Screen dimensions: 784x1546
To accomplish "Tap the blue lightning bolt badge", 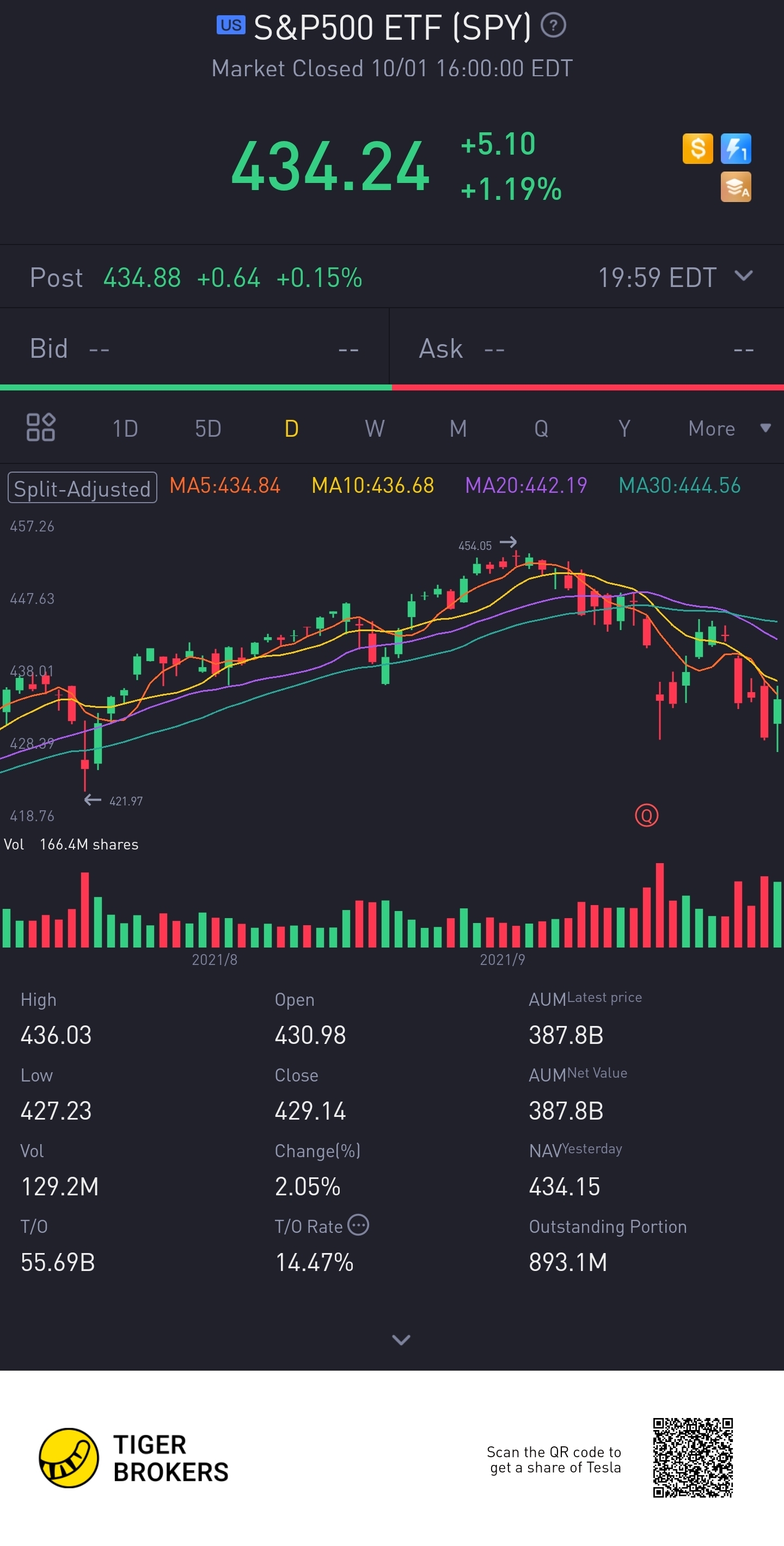I will [736, 148].
